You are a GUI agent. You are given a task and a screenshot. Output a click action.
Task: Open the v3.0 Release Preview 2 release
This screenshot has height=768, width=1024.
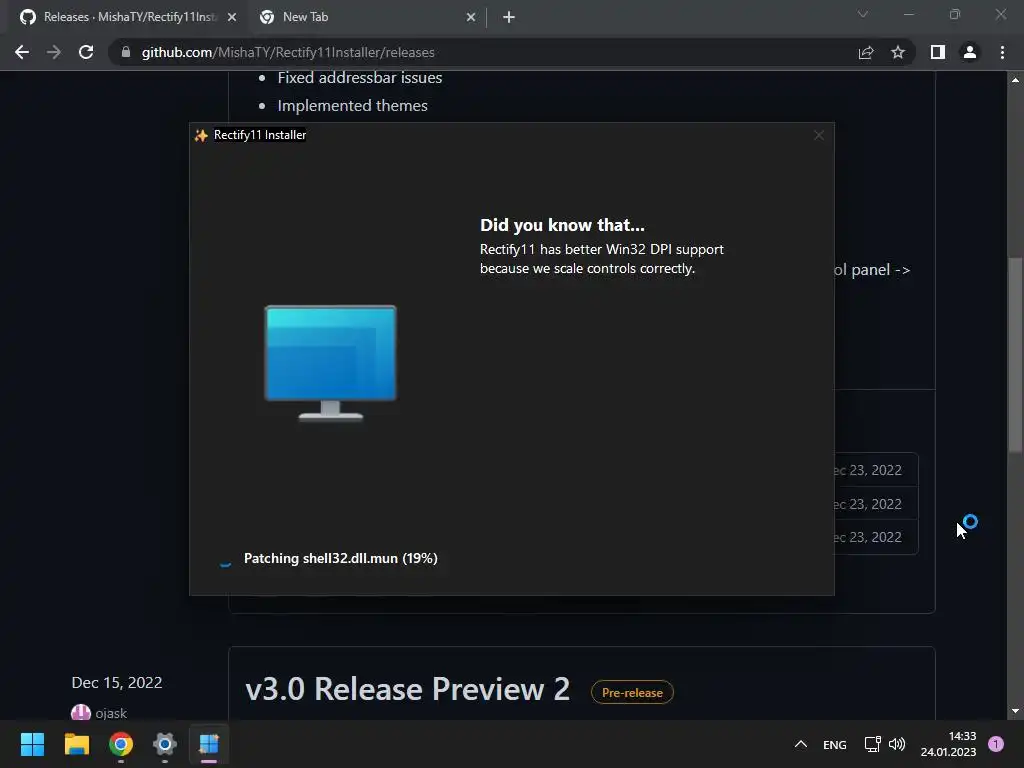click(x=408, y=689)
